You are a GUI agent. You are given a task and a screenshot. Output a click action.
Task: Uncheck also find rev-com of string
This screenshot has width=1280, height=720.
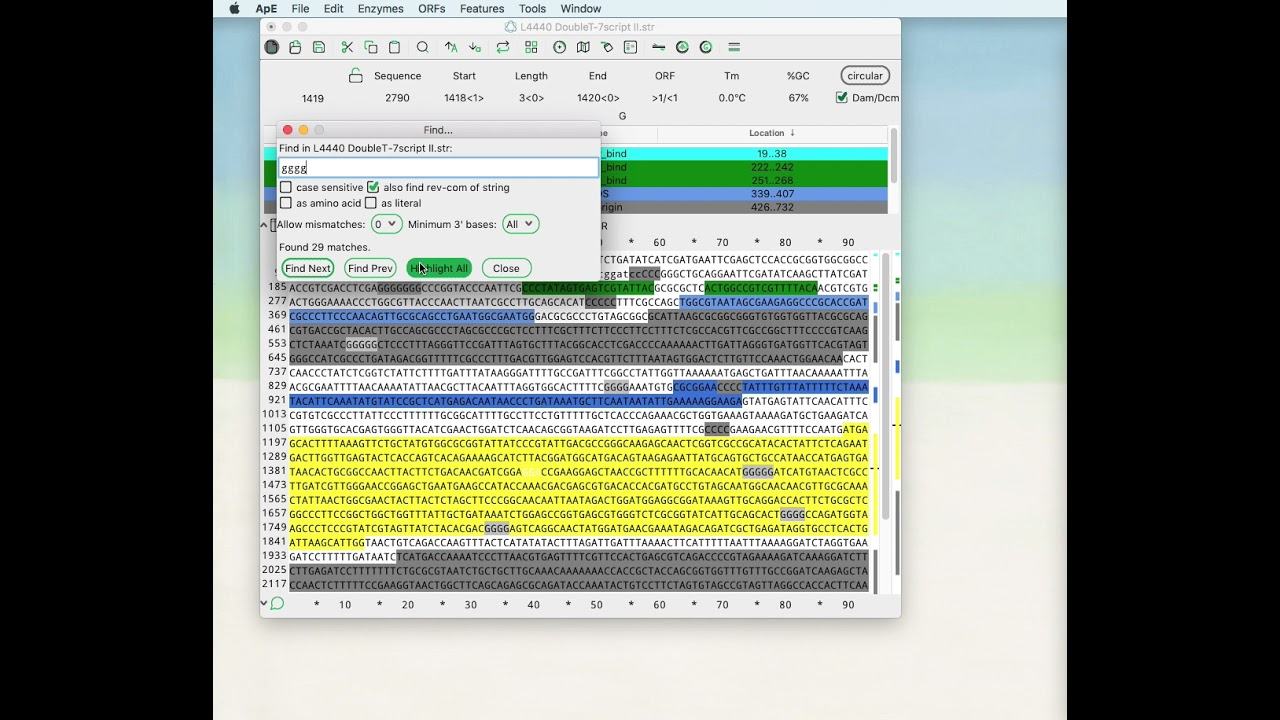coord(373,187)
